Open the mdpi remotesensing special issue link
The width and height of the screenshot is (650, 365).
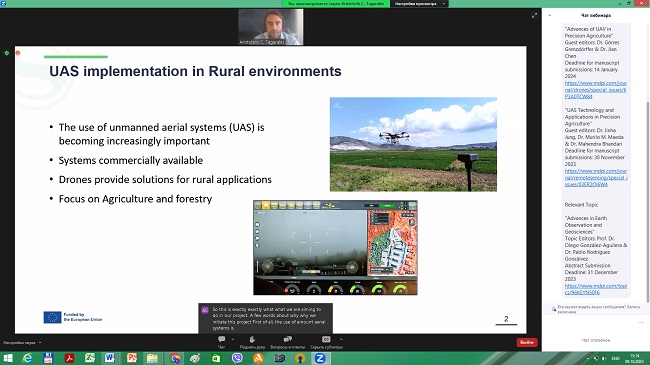[x=596, y=178]
